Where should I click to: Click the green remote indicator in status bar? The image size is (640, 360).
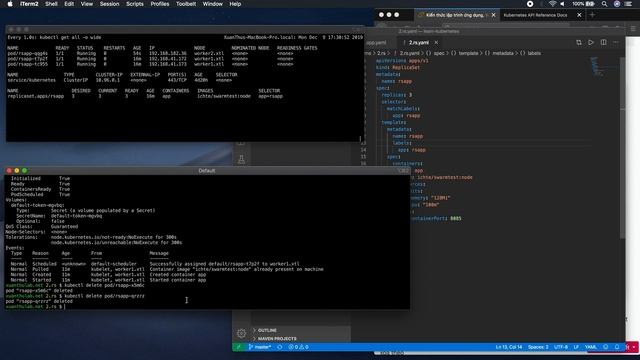(238, 347)
